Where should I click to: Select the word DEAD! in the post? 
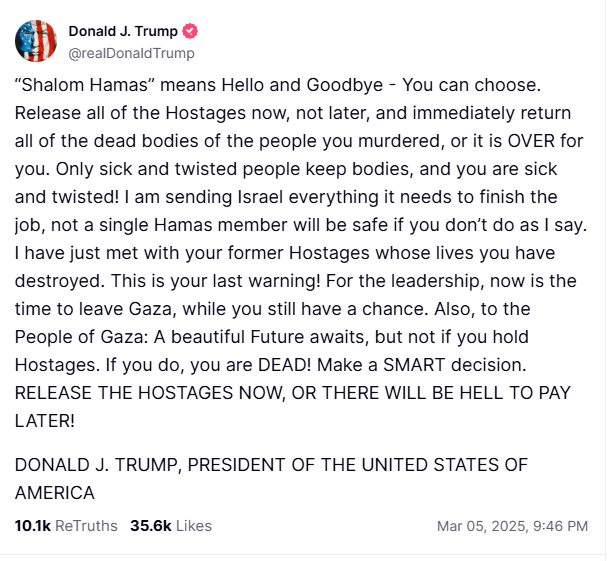pyautogui.click(x=285, y=365)
